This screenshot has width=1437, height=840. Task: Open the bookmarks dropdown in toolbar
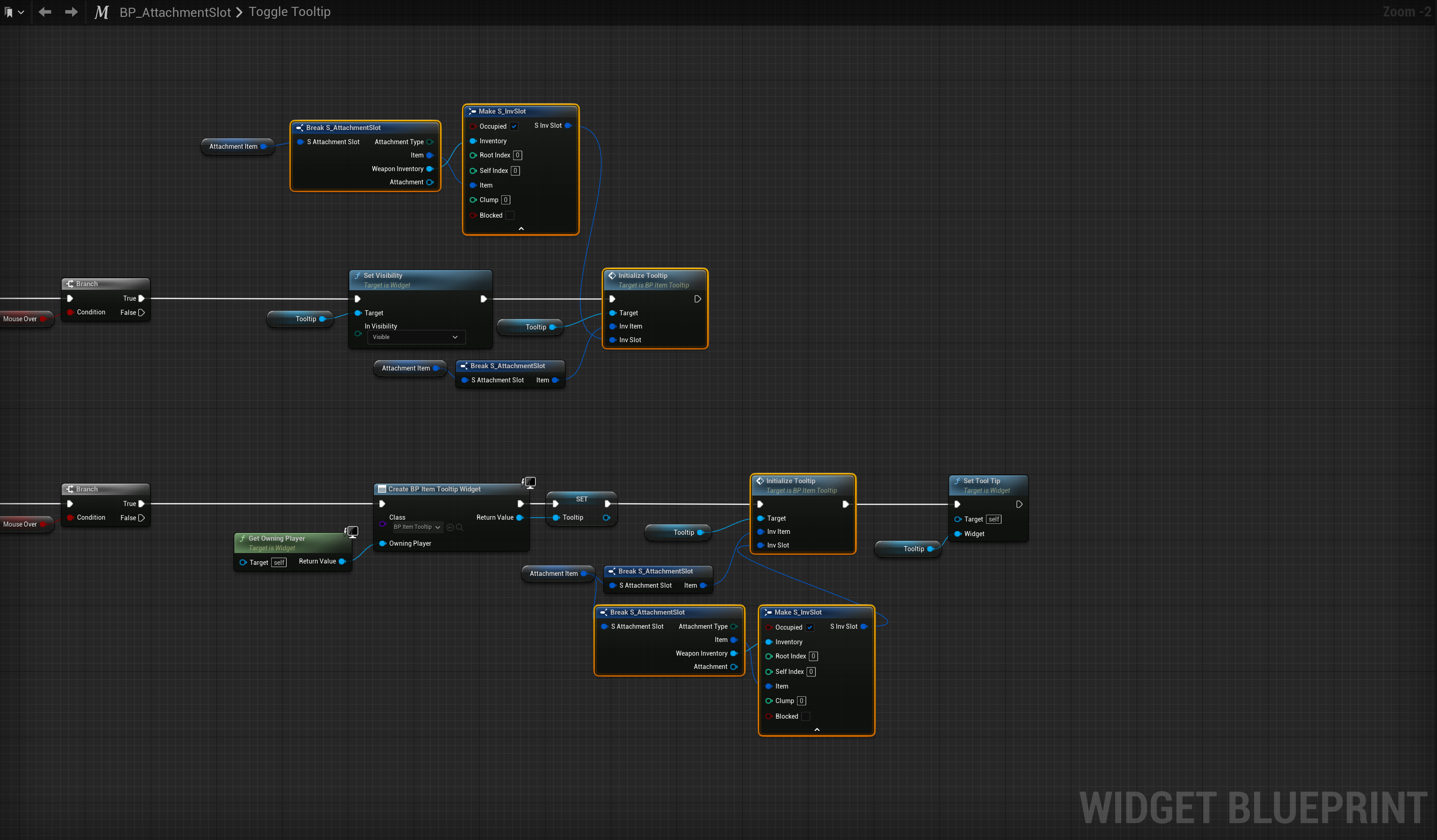coord(14,12)
